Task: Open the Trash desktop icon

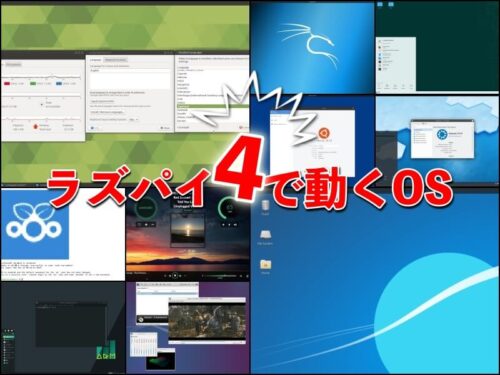Action: [265, 207]
